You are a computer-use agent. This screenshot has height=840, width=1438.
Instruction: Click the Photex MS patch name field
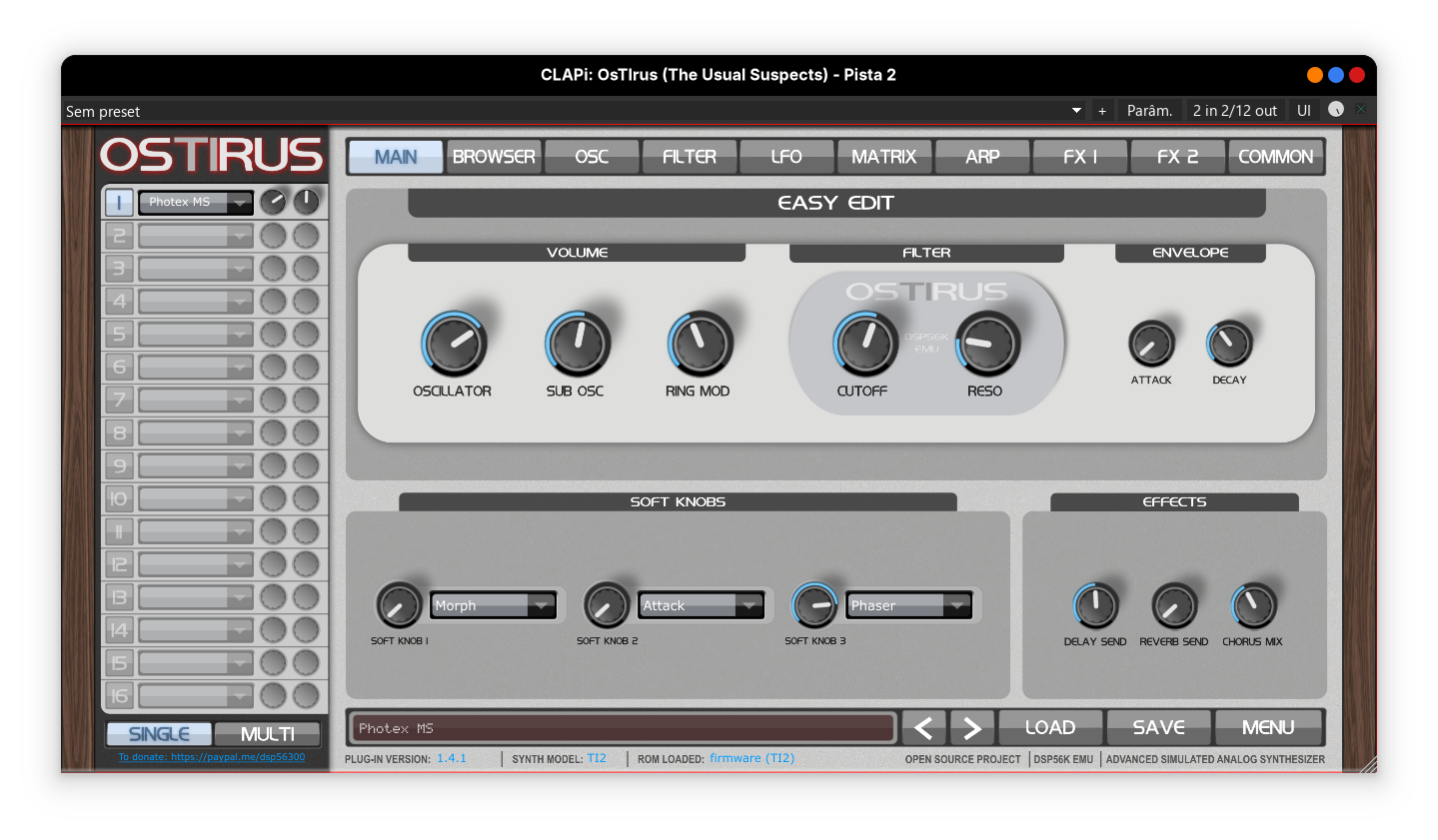tap(620, 728)
